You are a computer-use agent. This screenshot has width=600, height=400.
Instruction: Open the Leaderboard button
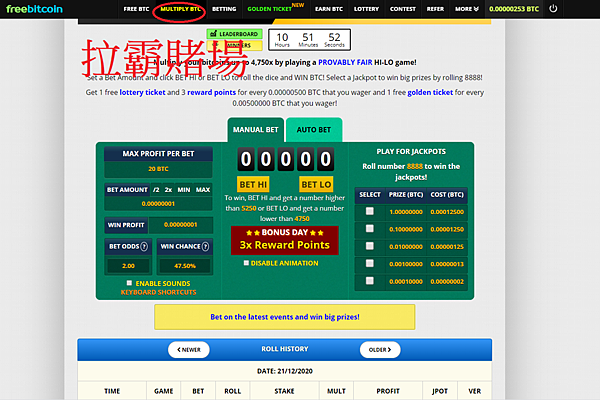[x=235, y=34]
